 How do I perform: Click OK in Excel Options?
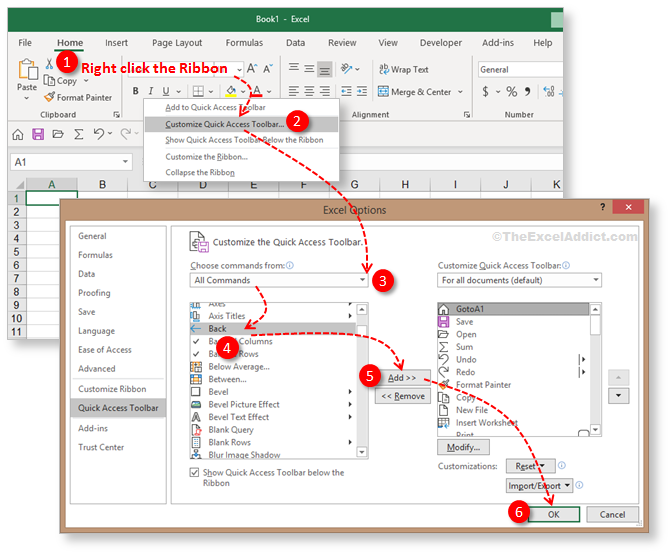pyautogui.click(x=553, y=514)
